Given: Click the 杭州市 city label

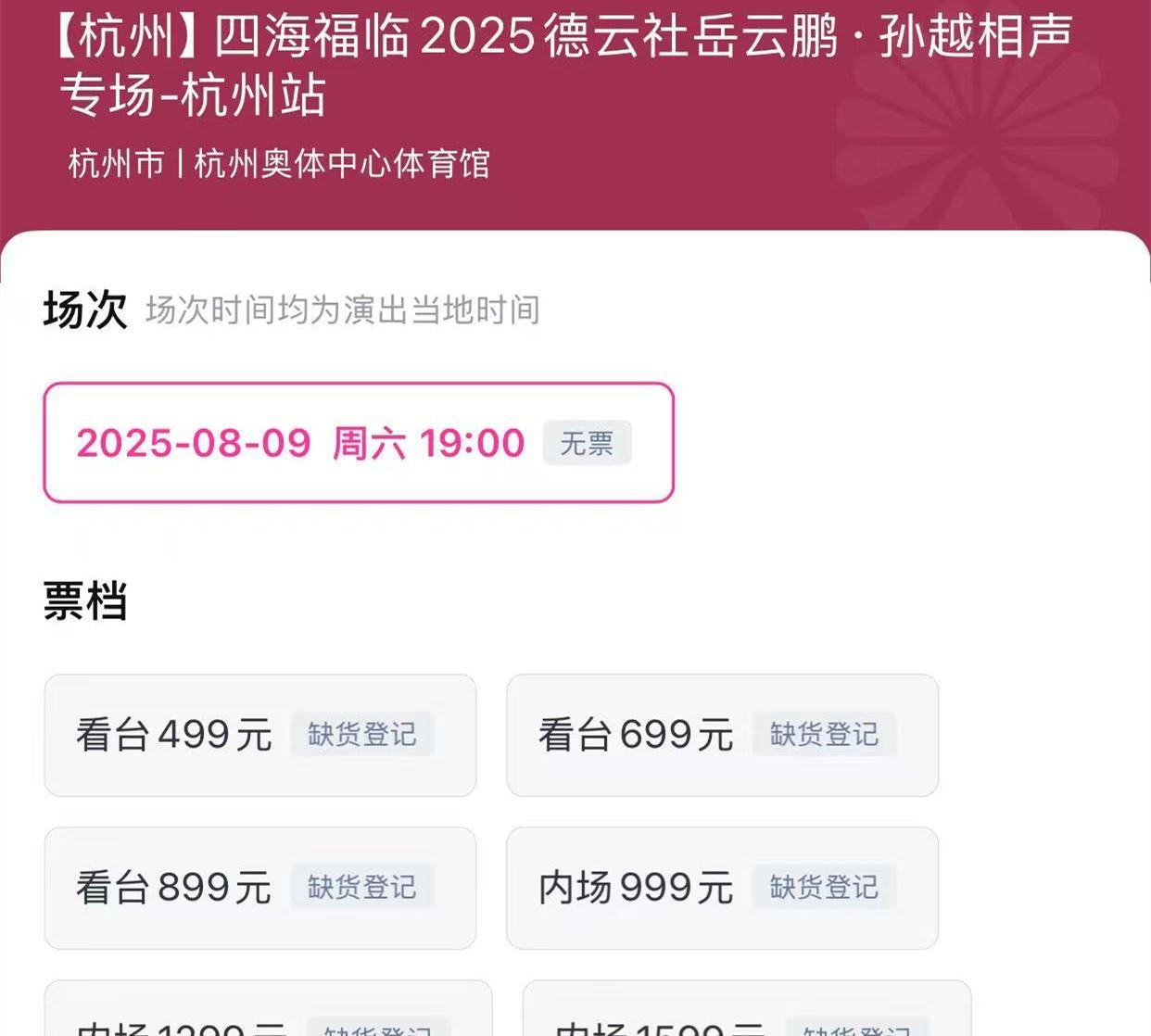Looking at the screenshot, I should (x=116, y=164).
